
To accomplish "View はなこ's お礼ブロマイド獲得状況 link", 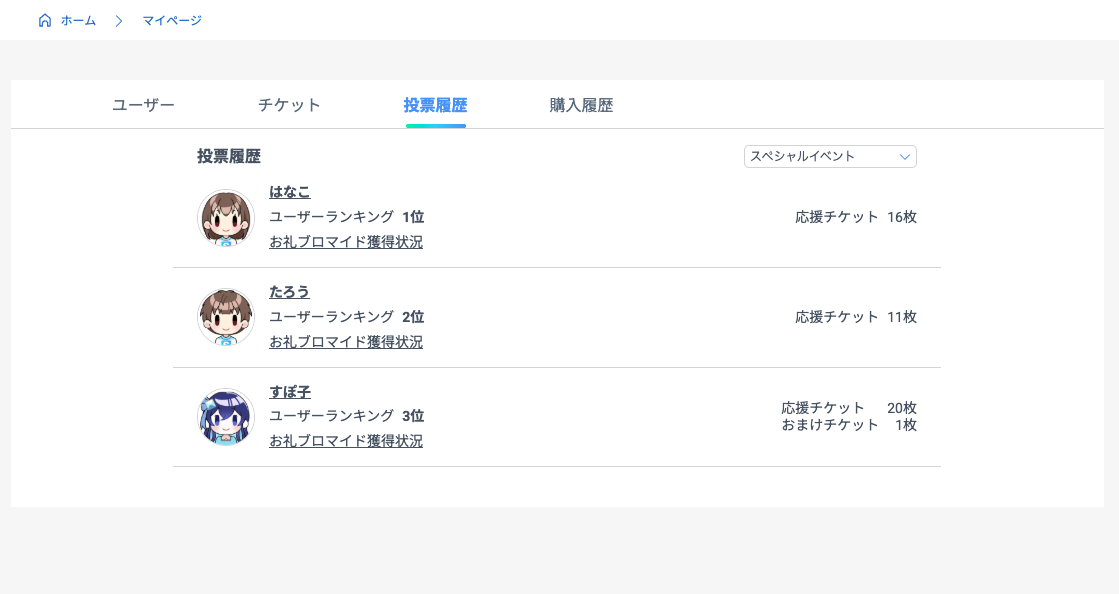I will pyautogui.click(x=346, y=242).
